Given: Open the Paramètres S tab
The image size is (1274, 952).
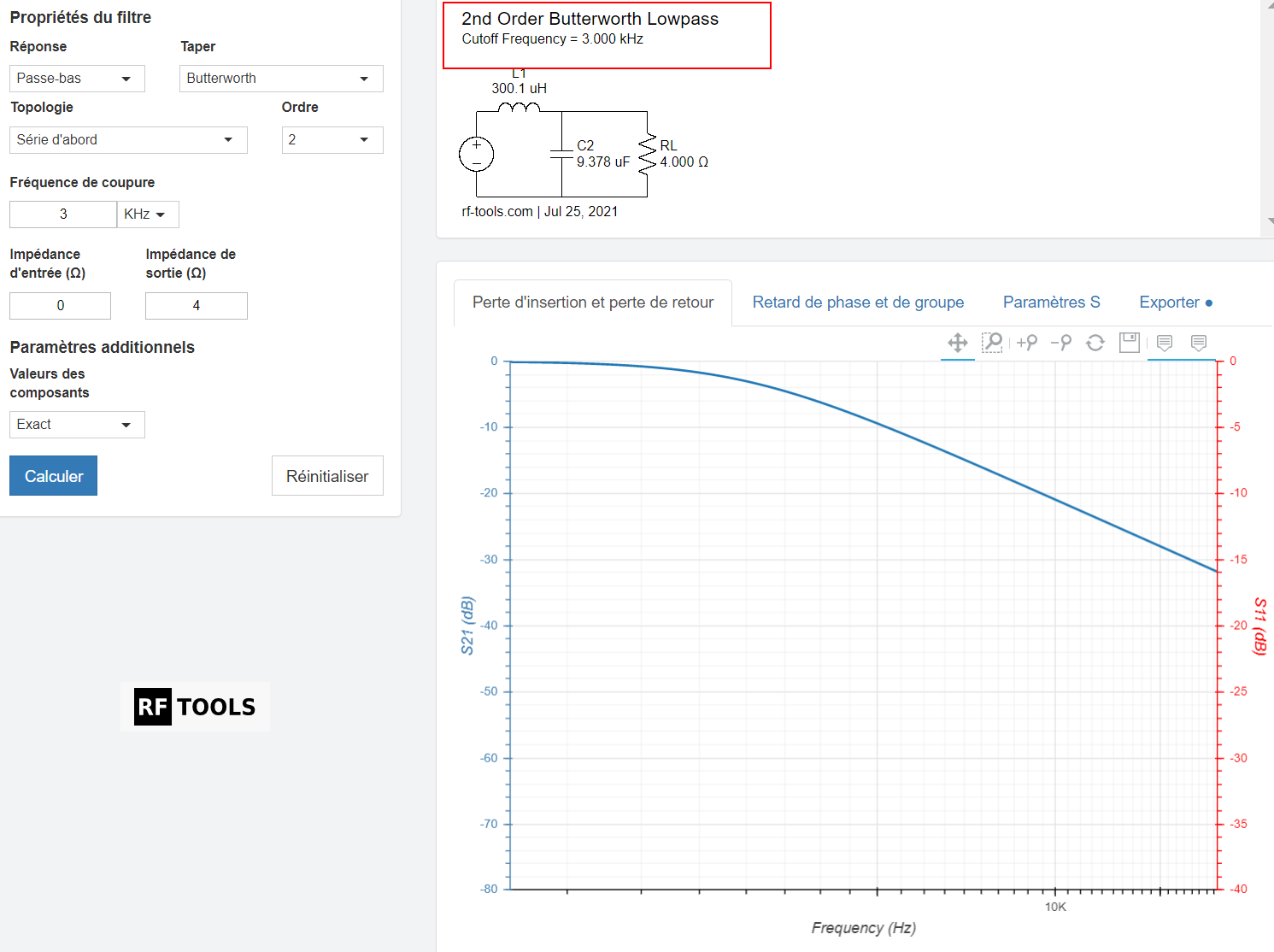Looking at the screenshot, I should pyautogui.click(x=1051, y=303).
